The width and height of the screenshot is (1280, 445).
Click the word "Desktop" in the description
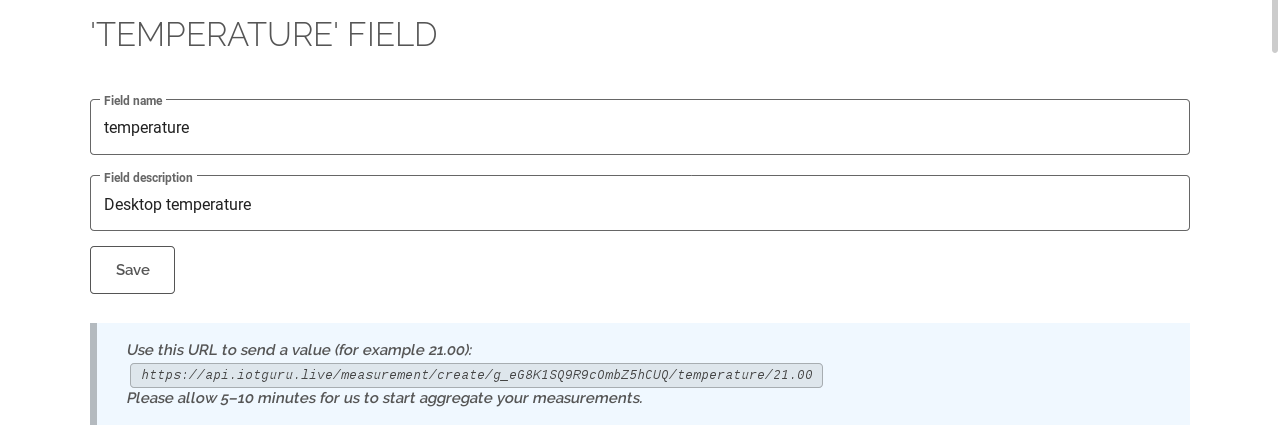[133, 205]
